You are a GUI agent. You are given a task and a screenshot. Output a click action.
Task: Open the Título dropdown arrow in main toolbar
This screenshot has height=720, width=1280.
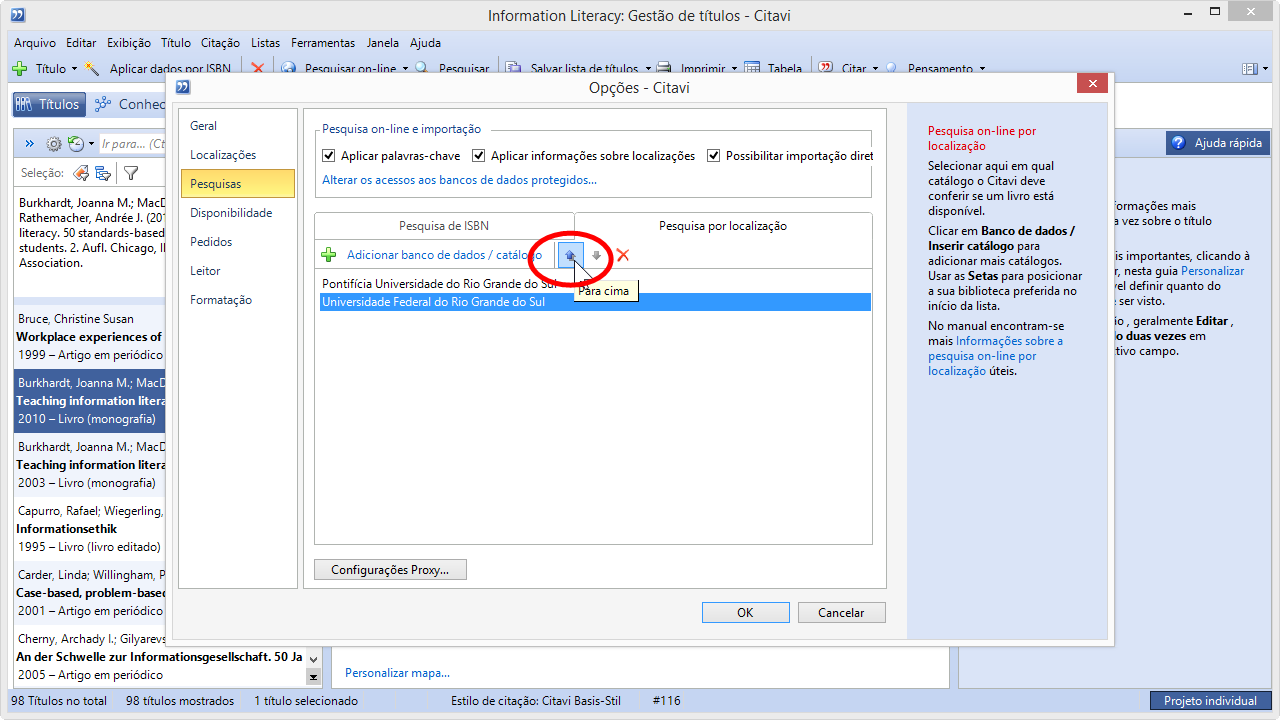point(74,69)
